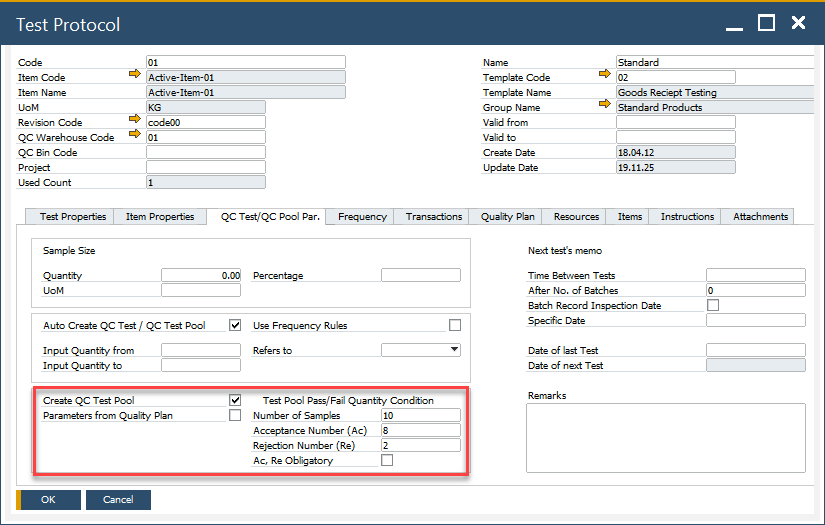Uncheck Create QC Test Pool checkbox

[235, 400]
